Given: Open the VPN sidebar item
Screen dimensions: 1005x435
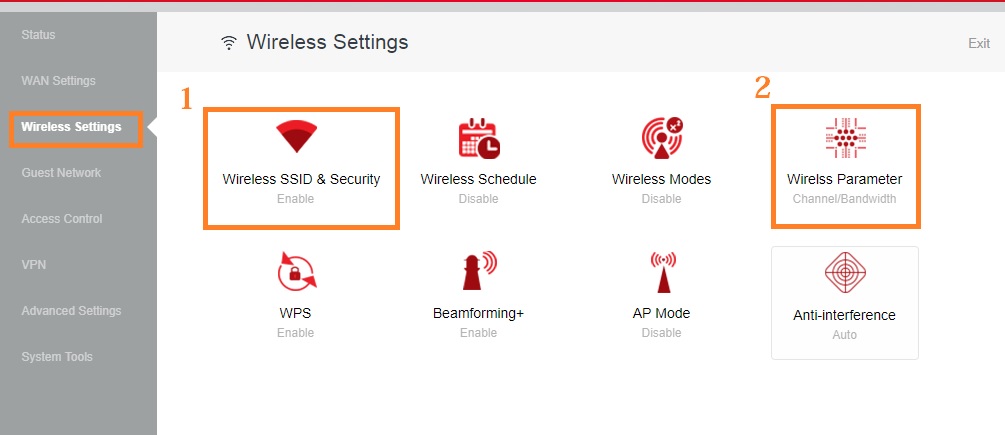Looking at the screenshot, I should 34,265.
